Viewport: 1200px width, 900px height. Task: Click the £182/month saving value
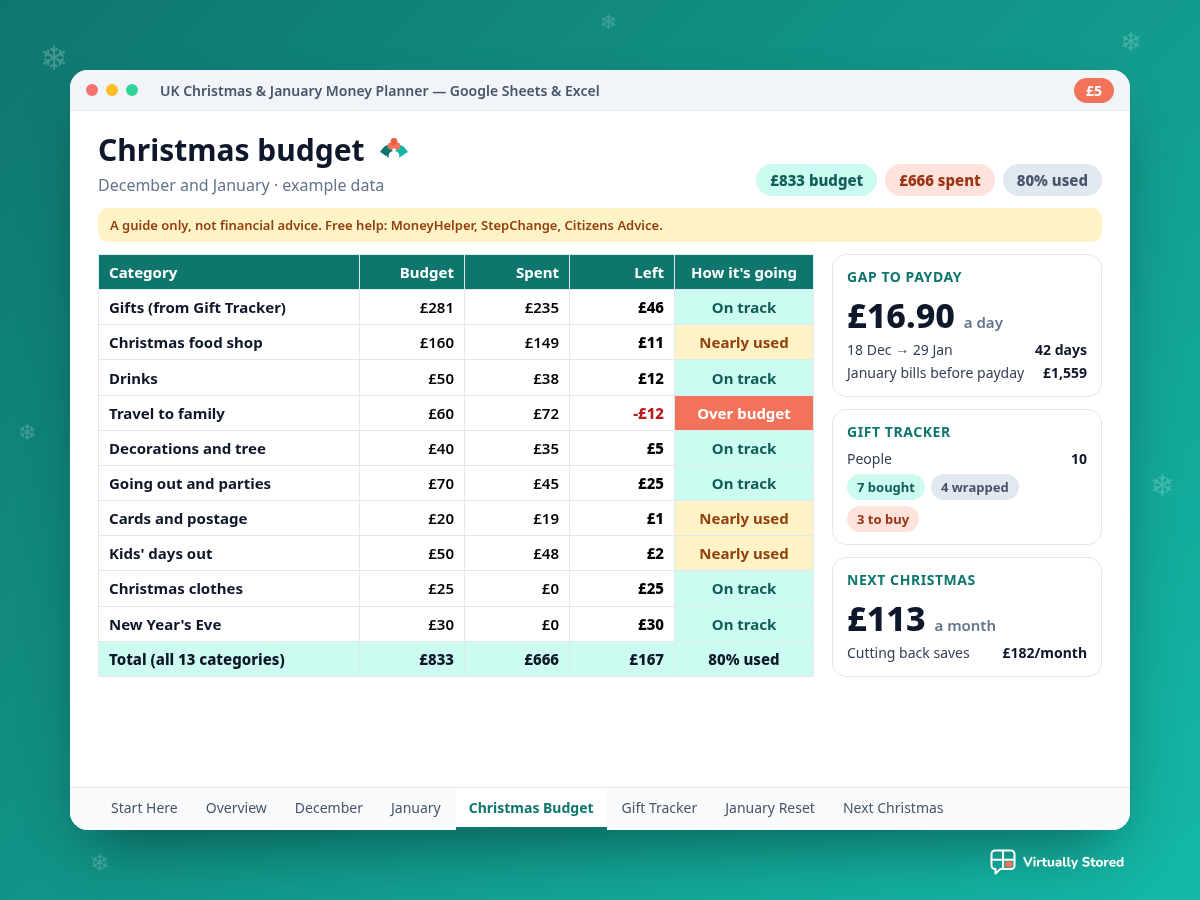(1044, 653)
